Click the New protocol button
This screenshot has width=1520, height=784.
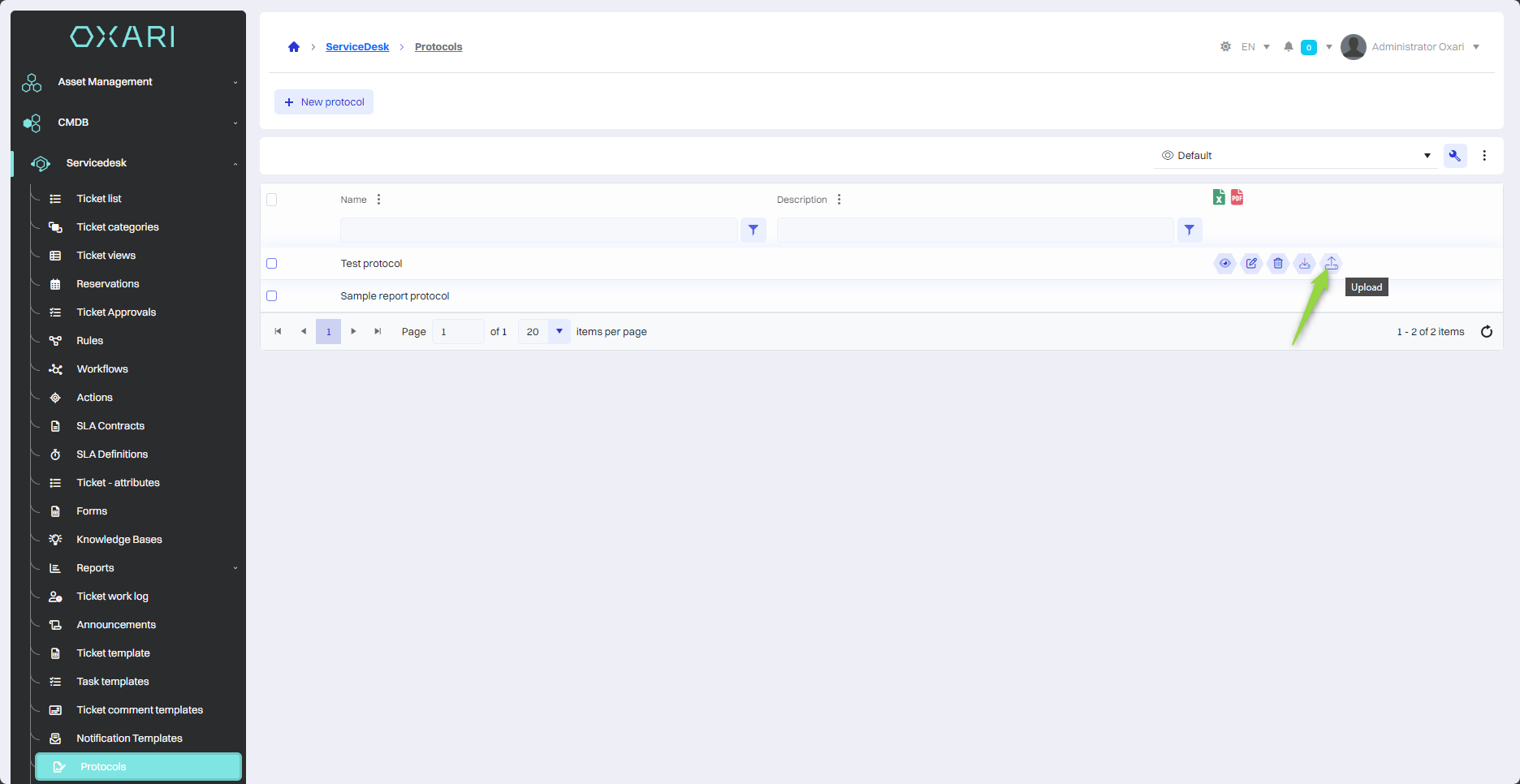click(324, 102)
